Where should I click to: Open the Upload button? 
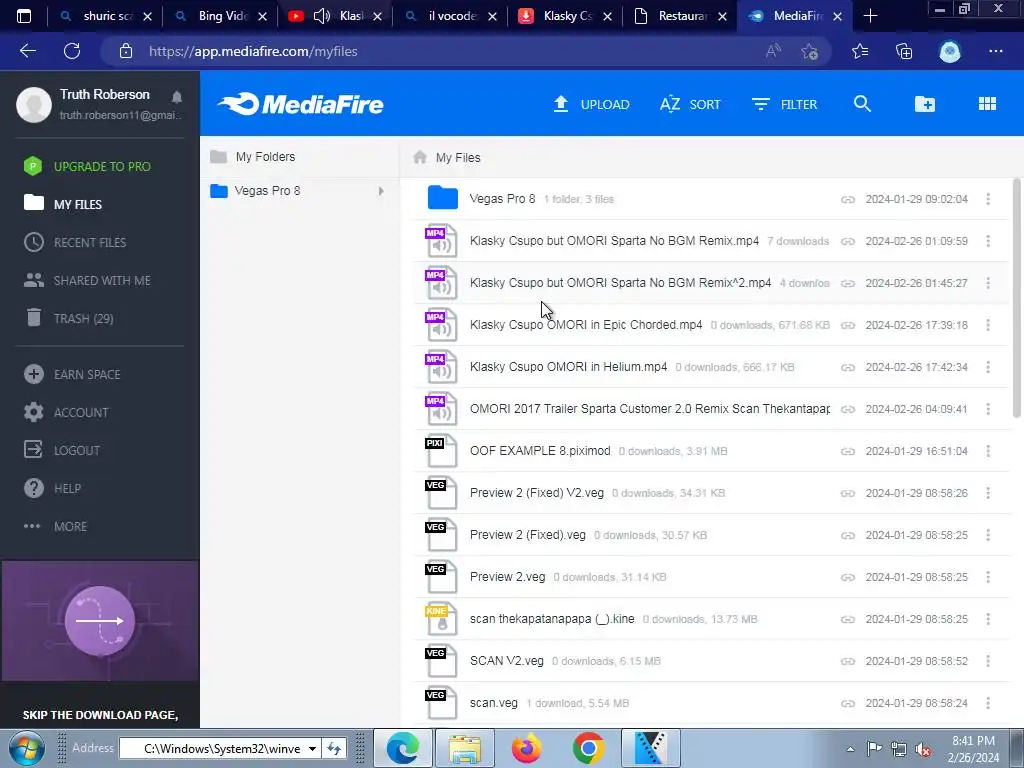pos(591,104)
